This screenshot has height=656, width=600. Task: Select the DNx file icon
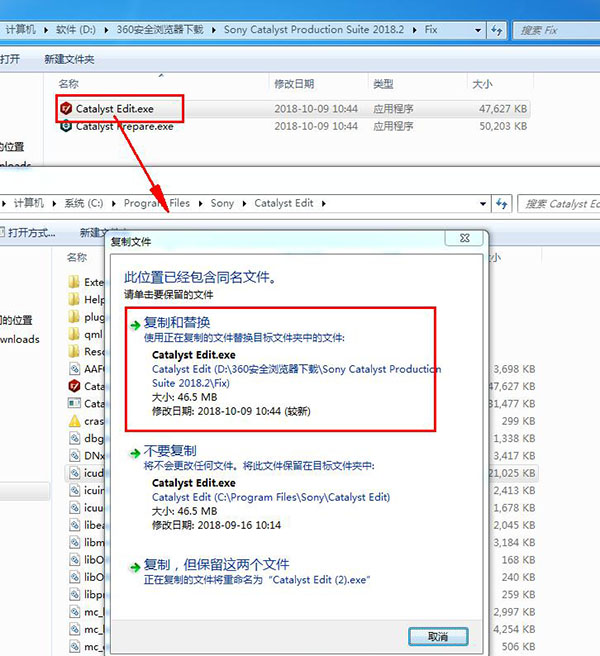coord(74,455)
